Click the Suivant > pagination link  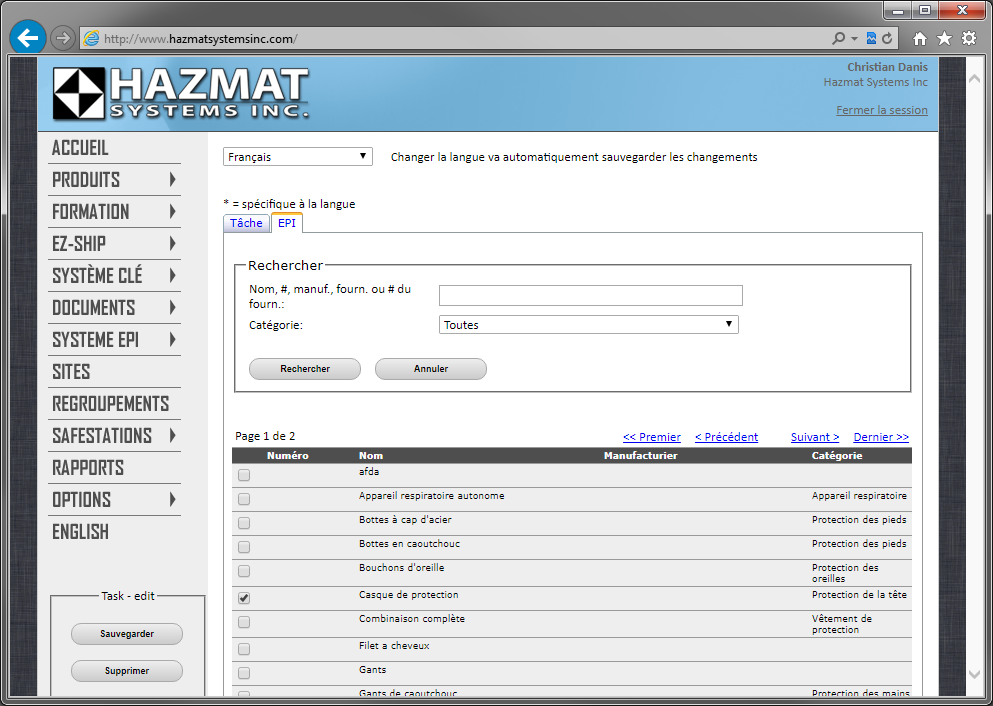click(815, 437)
